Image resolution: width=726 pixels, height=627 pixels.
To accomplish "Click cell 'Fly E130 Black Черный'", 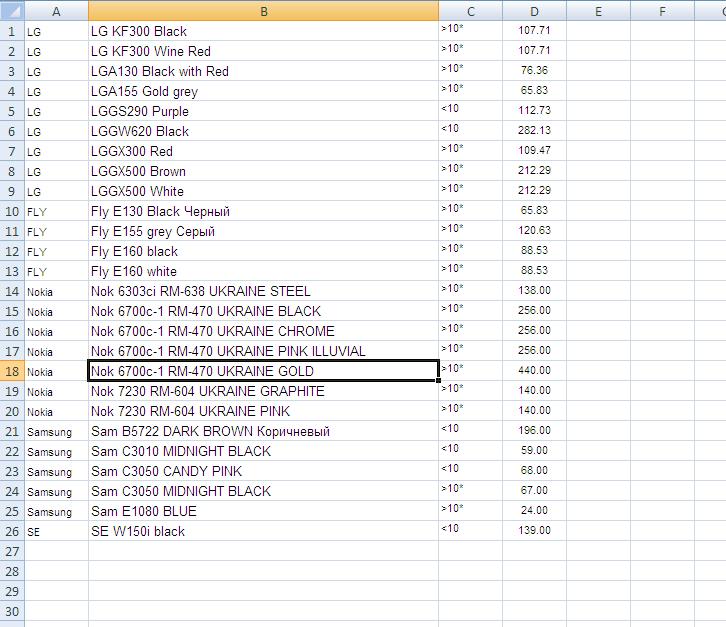I will tap(263, 211).
